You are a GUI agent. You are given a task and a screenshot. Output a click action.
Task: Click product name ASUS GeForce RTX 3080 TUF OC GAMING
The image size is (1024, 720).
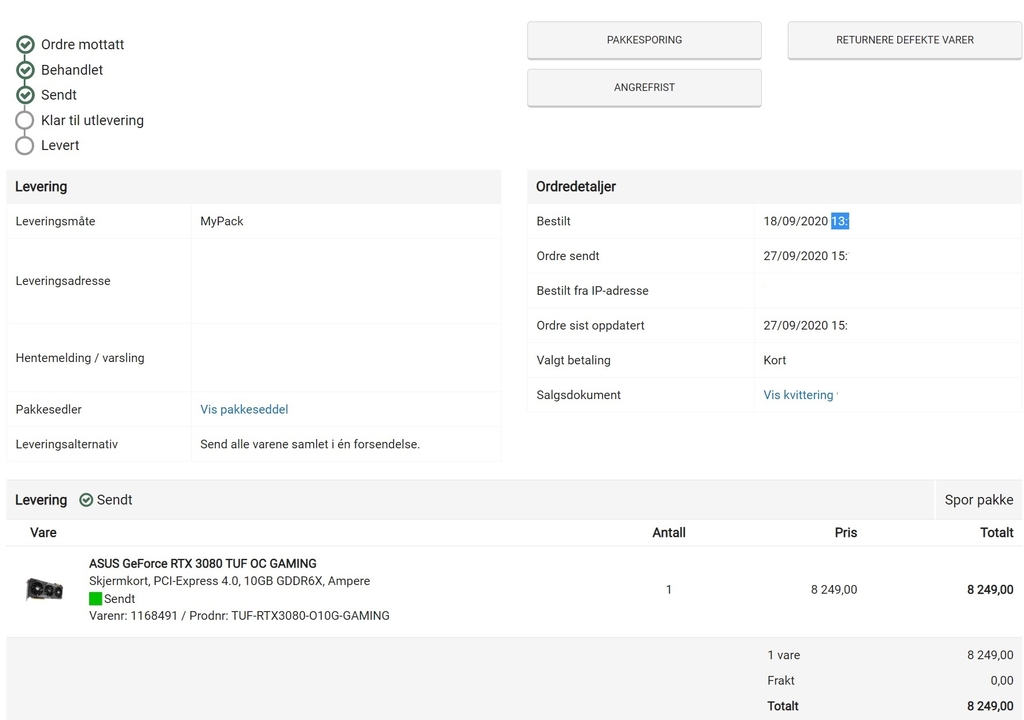[x=202, y=564]
